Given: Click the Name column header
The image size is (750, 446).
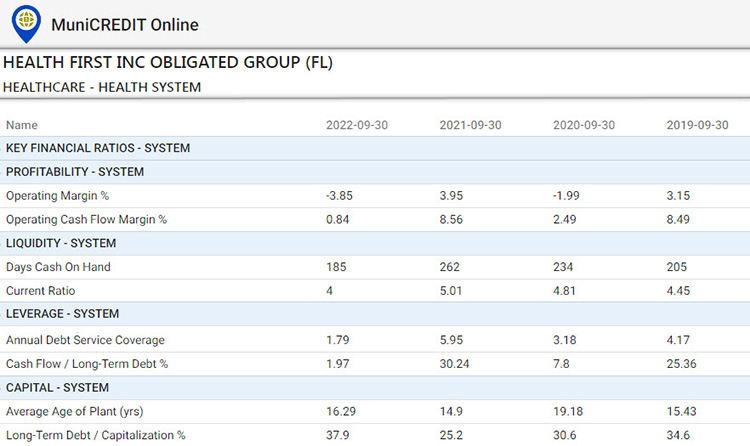Looking at the screenshot, I should pyautogui.click(x=22, y=125).
